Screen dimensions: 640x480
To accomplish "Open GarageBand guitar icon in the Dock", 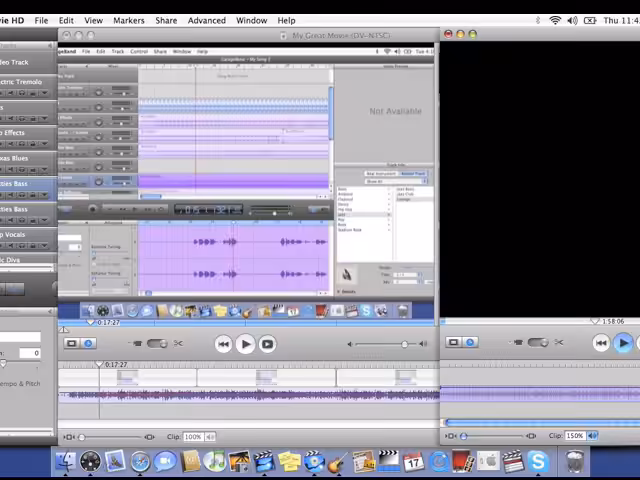I will [338, 462].
